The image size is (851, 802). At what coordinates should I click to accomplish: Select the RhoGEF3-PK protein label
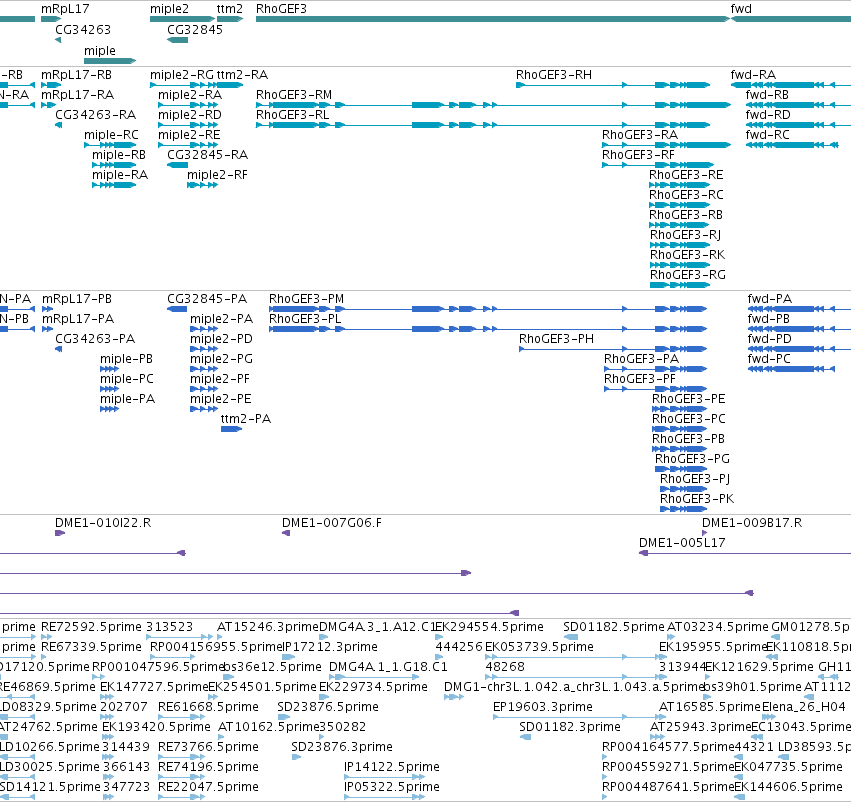tap(697, 498)
